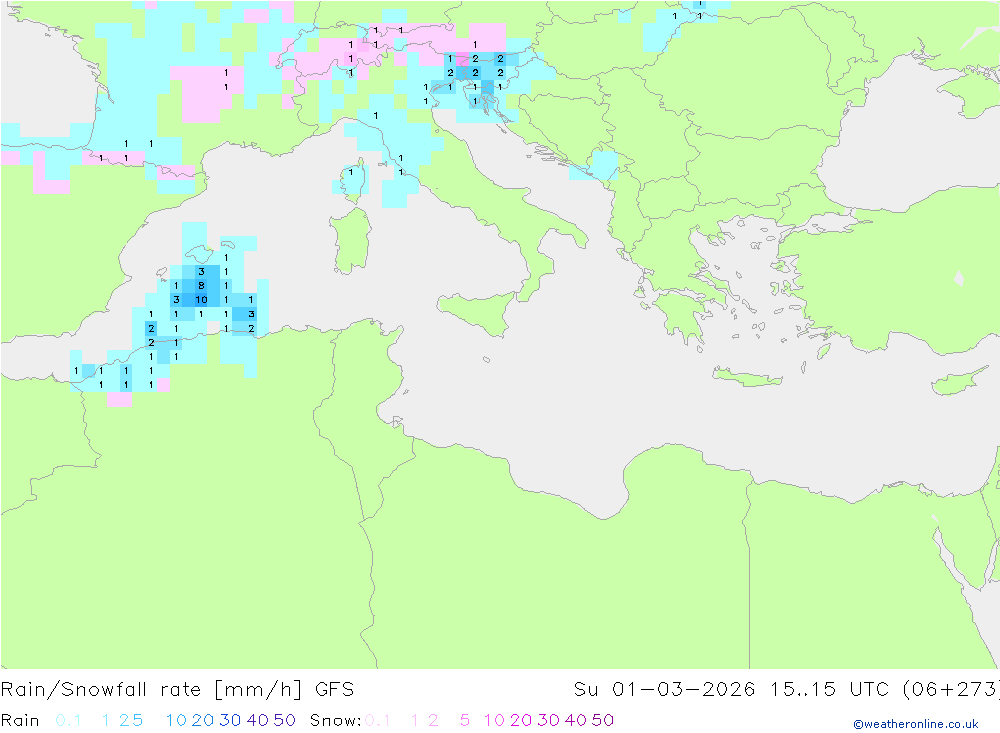The image size is (1000, 733).
Task: Select the snow legend value 50
Action: click(603, 720)
